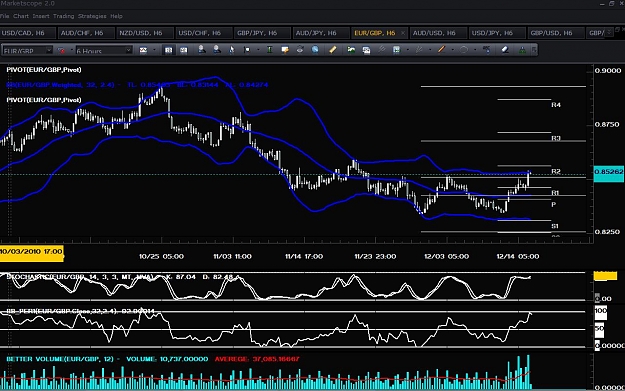Select the grey line drawing tool
This screenshot has height=391, width=625.
pyautogui.click(x=419, y=50)
